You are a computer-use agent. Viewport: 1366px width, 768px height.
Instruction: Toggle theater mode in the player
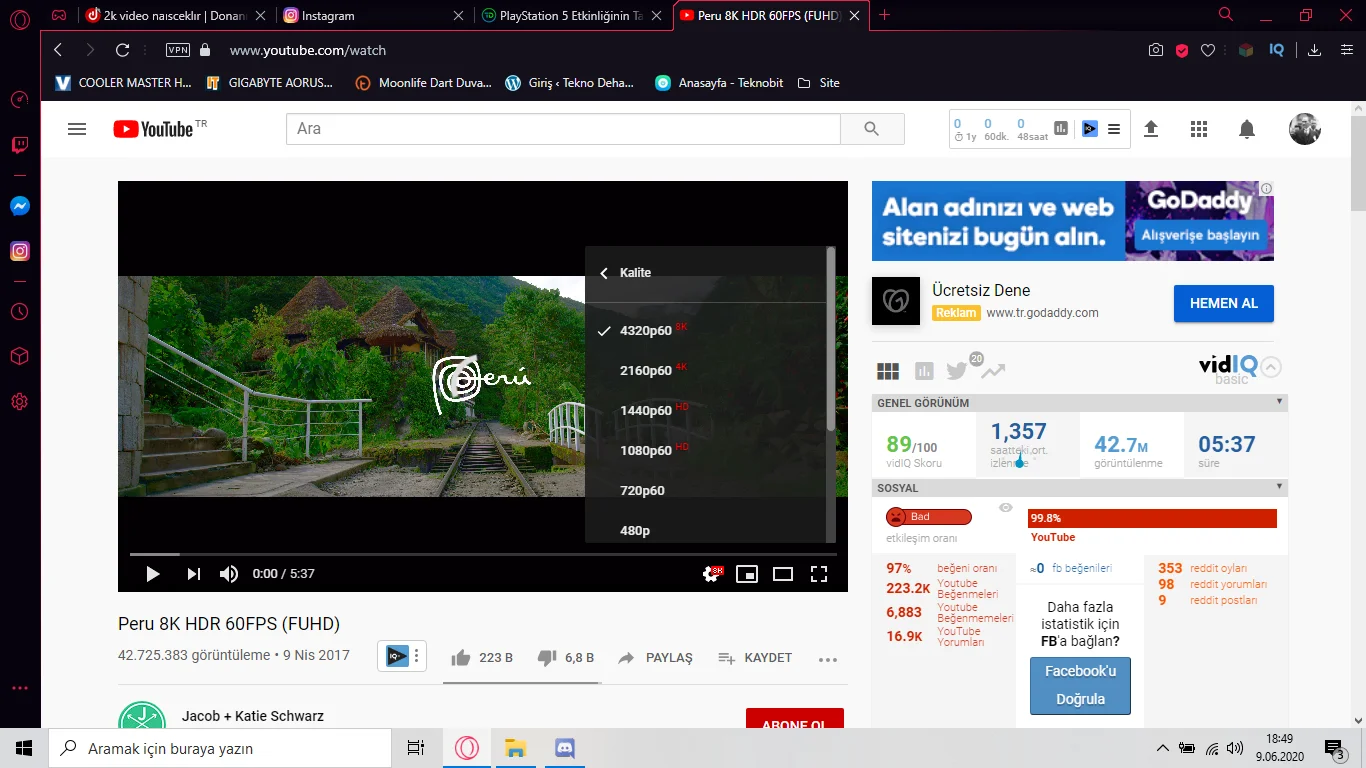782,574
